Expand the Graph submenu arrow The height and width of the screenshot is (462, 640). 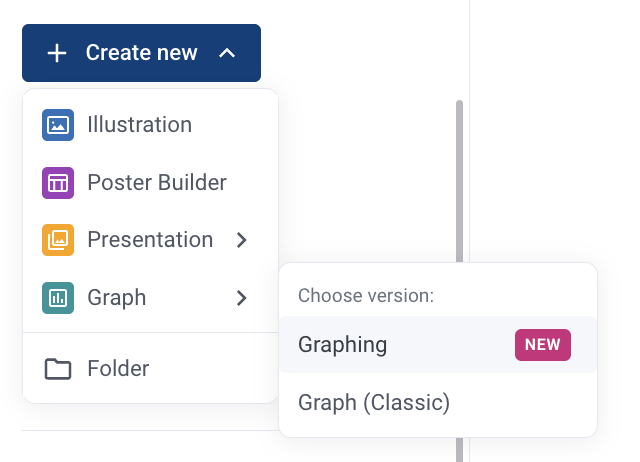(242, 298)
